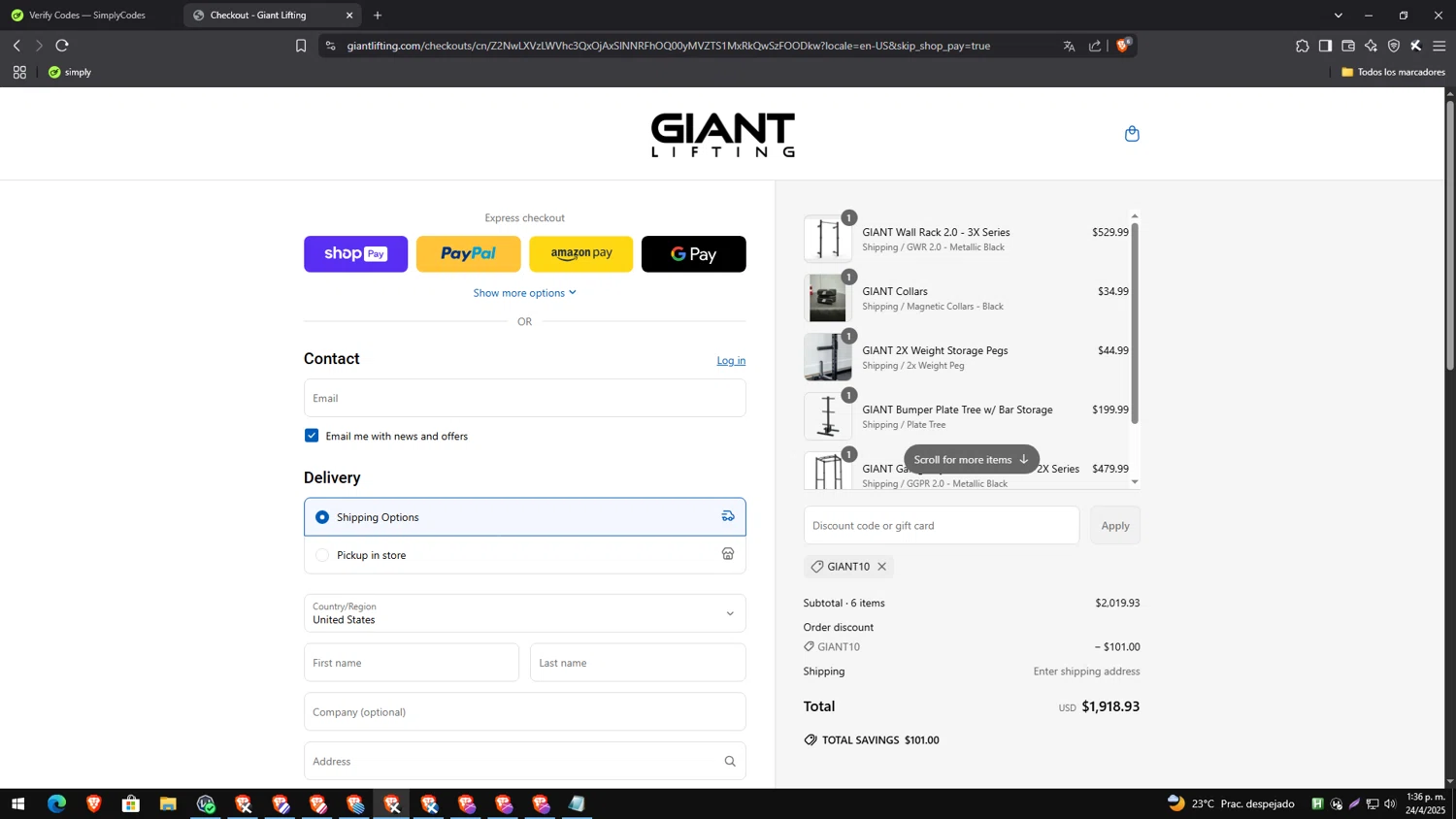Go forward to the next page

tap(39, 46)
